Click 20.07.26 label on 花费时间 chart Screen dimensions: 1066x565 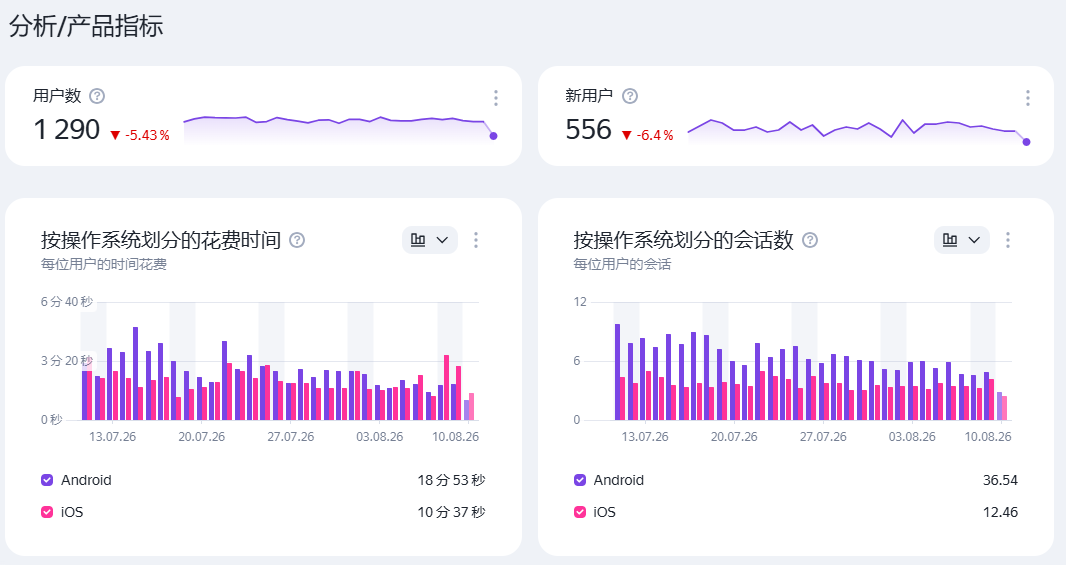(202, 436)
